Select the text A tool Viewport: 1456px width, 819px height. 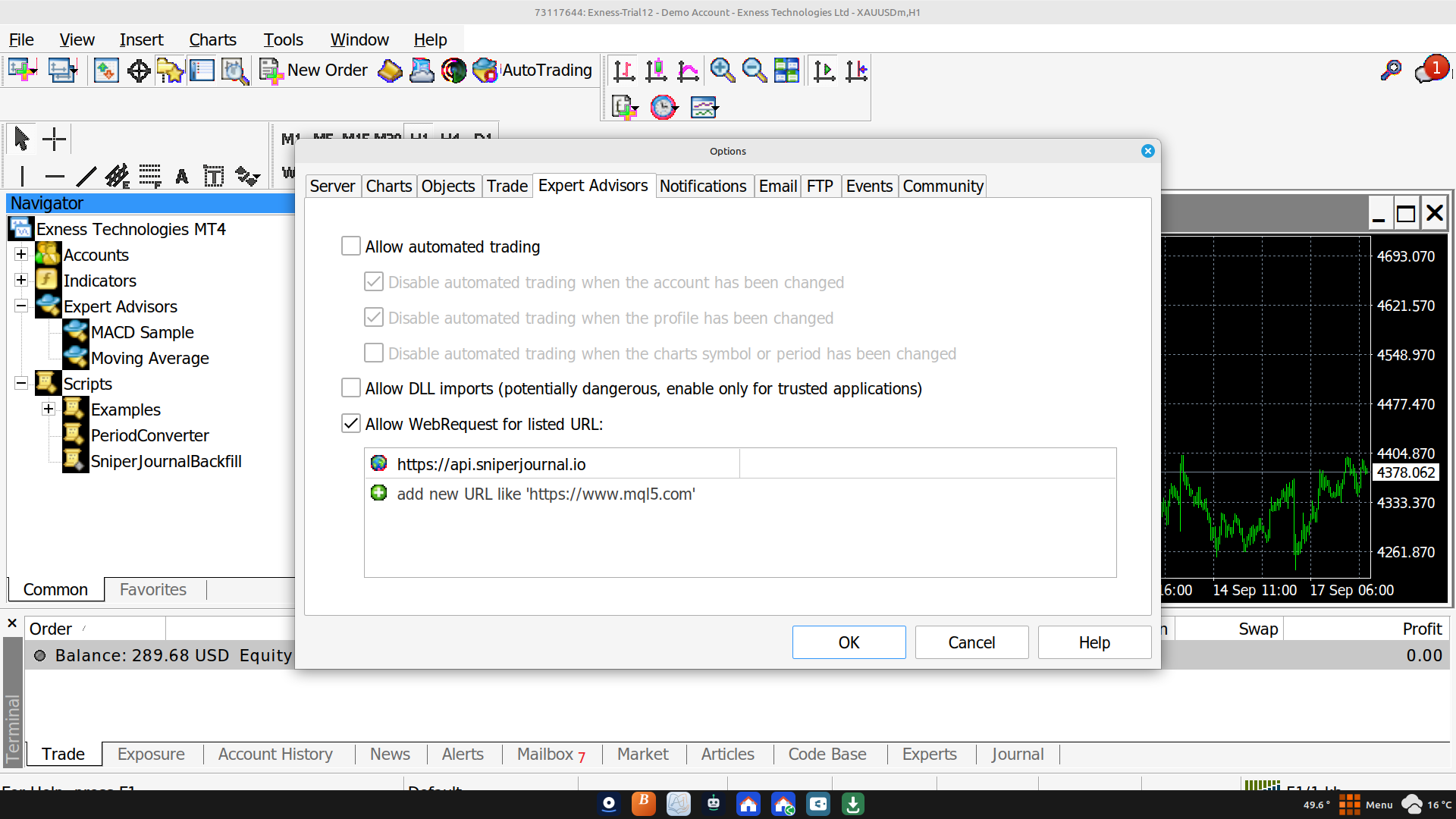(182, 177)
